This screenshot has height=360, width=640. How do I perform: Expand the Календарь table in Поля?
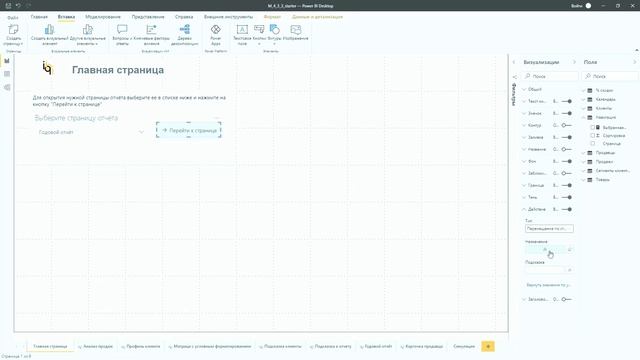tap(584, 100)
